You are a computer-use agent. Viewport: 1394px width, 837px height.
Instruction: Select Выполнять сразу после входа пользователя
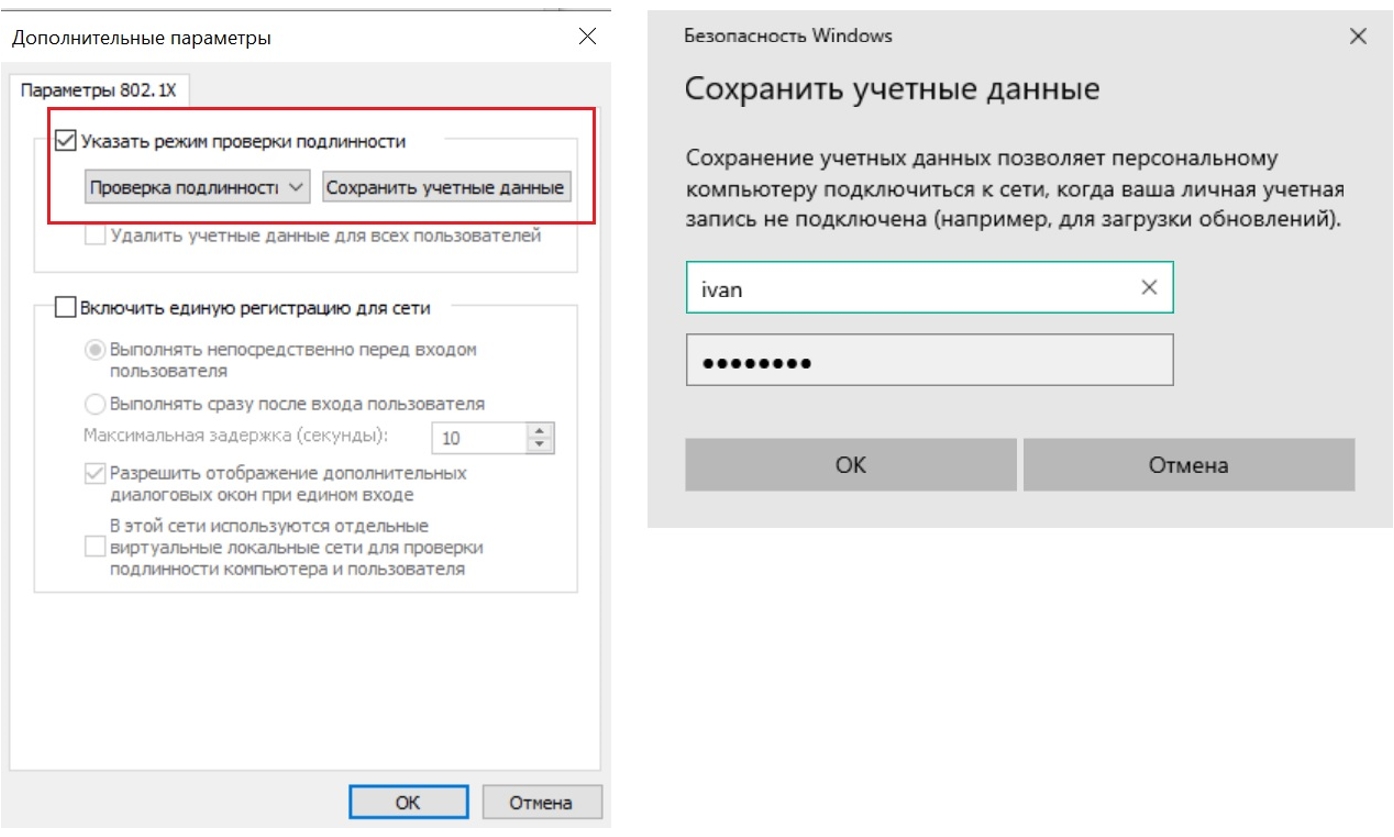(x=95, y=404)
